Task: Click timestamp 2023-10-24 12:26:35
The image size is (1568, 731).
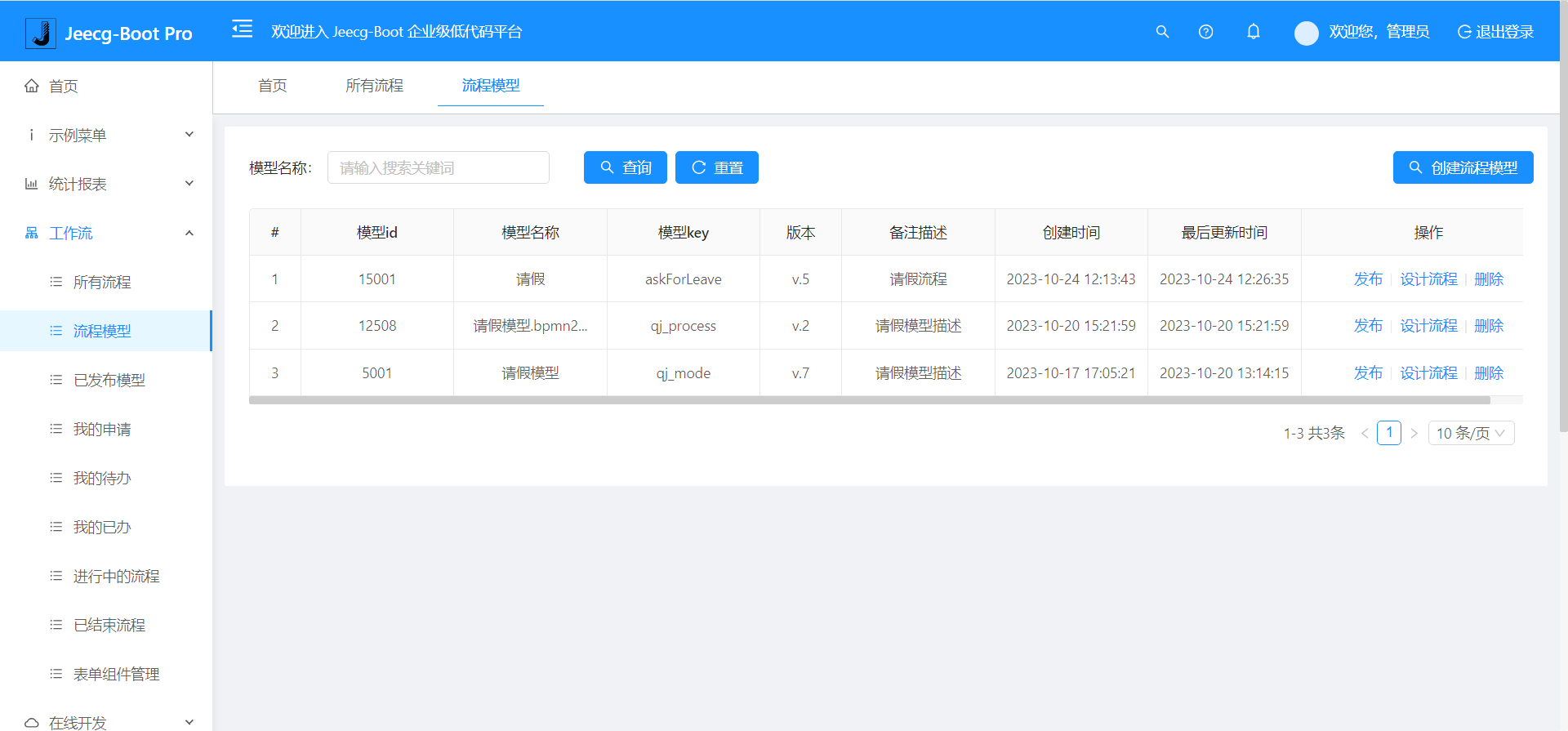Action: tap(1224, 279)
